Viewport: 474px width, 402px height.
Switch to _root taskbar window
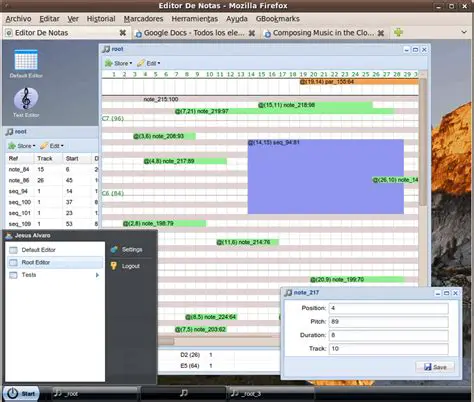95,394
